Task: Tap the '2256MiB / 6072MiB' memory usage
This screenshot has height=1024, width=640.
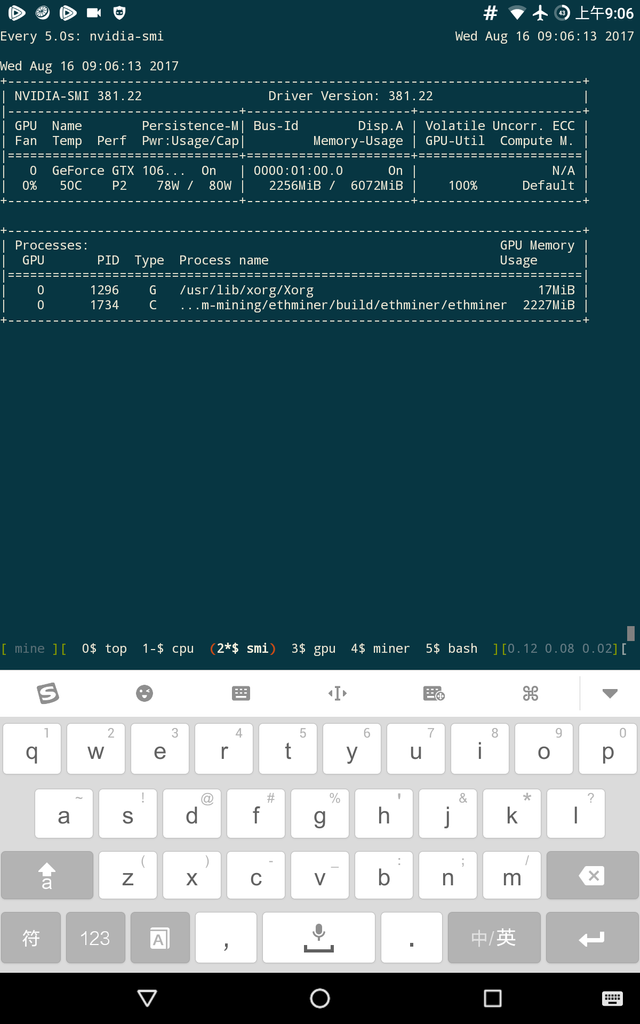Action: pyautogui.click(x=336, y=185)
